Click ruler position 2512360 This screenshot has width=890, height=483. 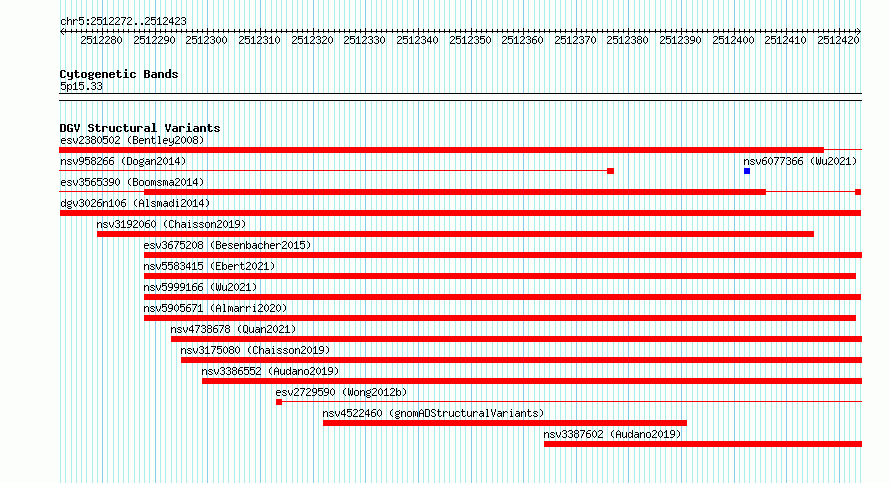(522, 40)
